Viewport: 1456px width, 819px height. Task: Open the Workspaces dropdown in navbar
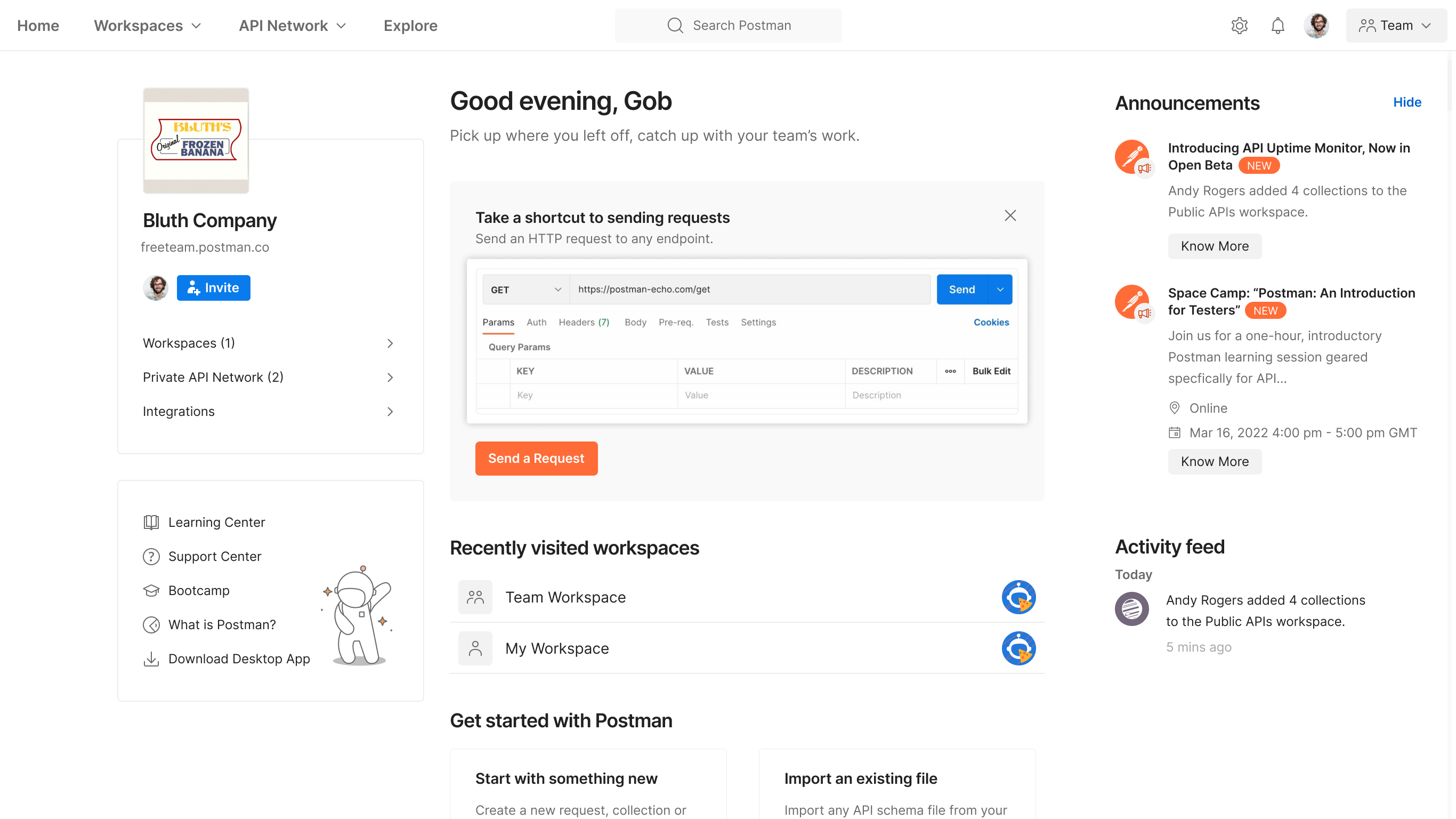148,26
